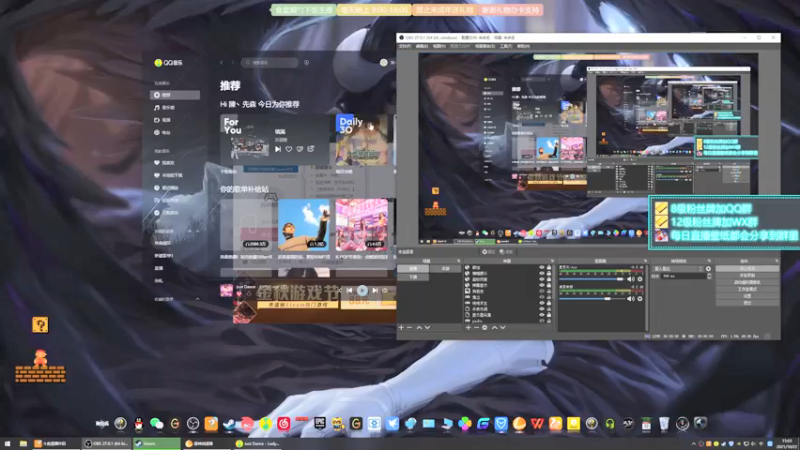Select 推荐 tab in QQ Music sidebar

coord(175,95)
